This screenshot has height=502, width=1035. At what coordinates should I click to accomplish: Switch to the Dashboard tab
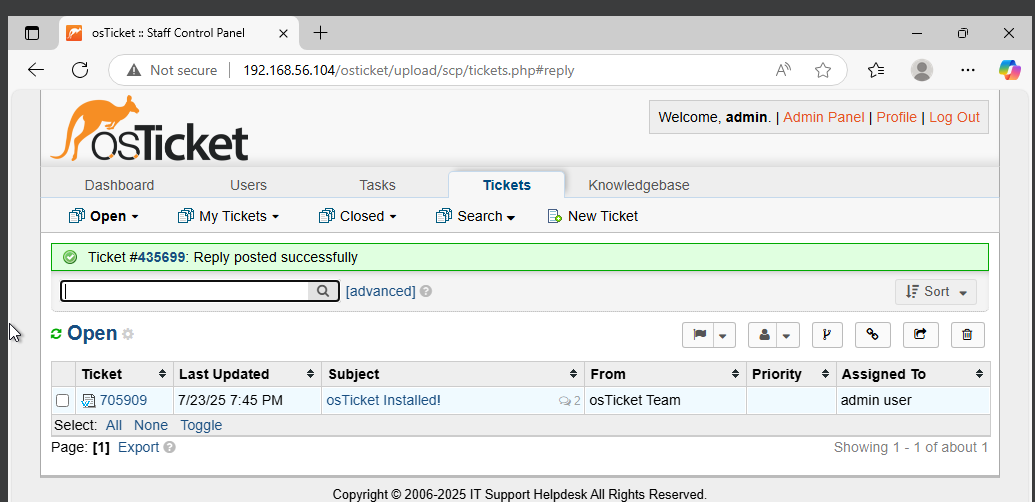tap(119, 185)
